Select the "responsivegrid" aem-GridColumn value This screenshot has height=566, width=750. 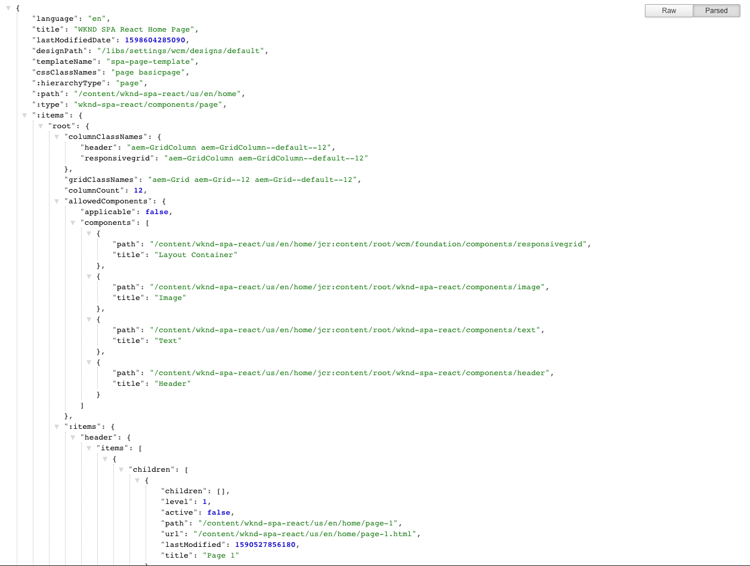[266, 158]
